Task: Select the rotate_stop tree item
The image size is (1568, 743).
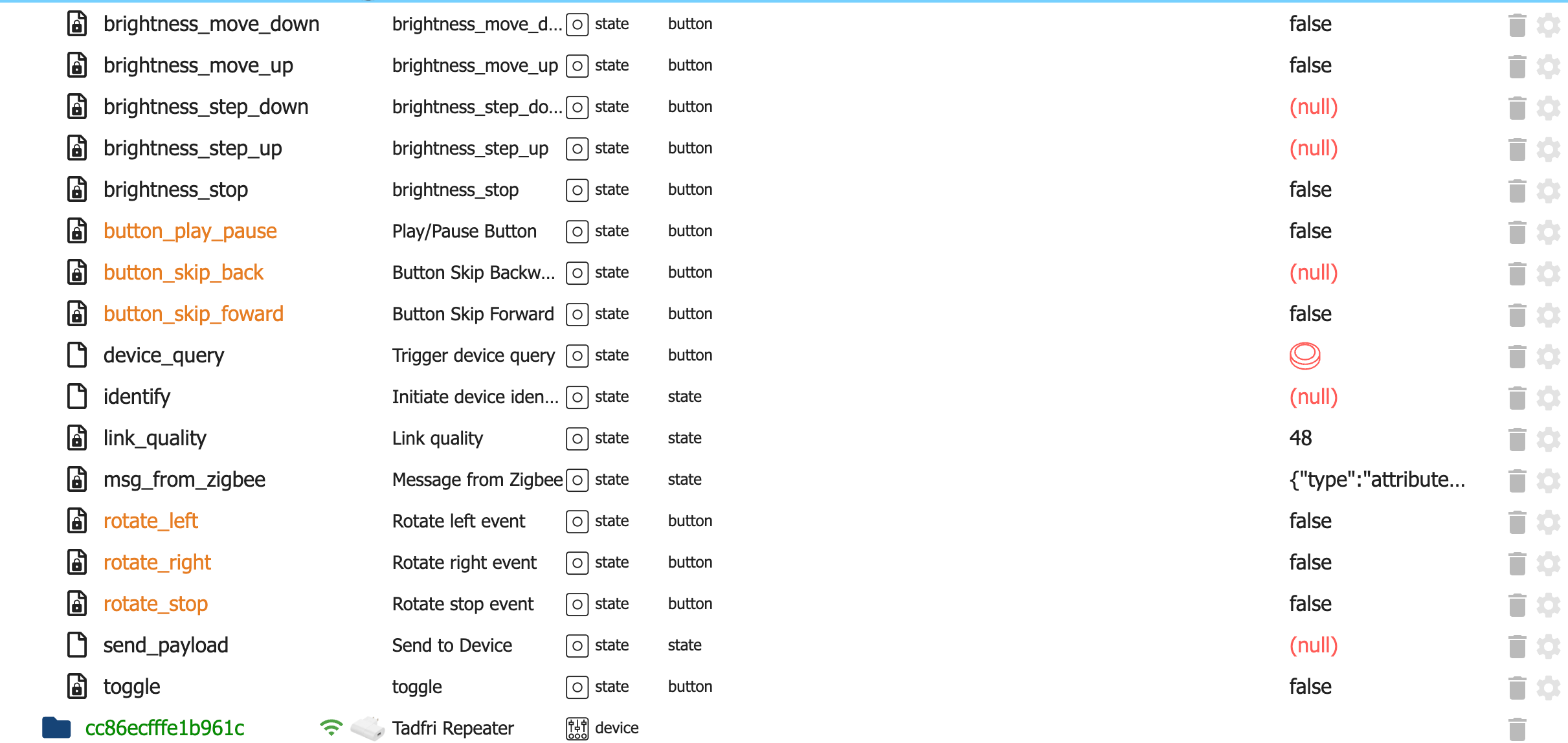Action: pos(155,604)
